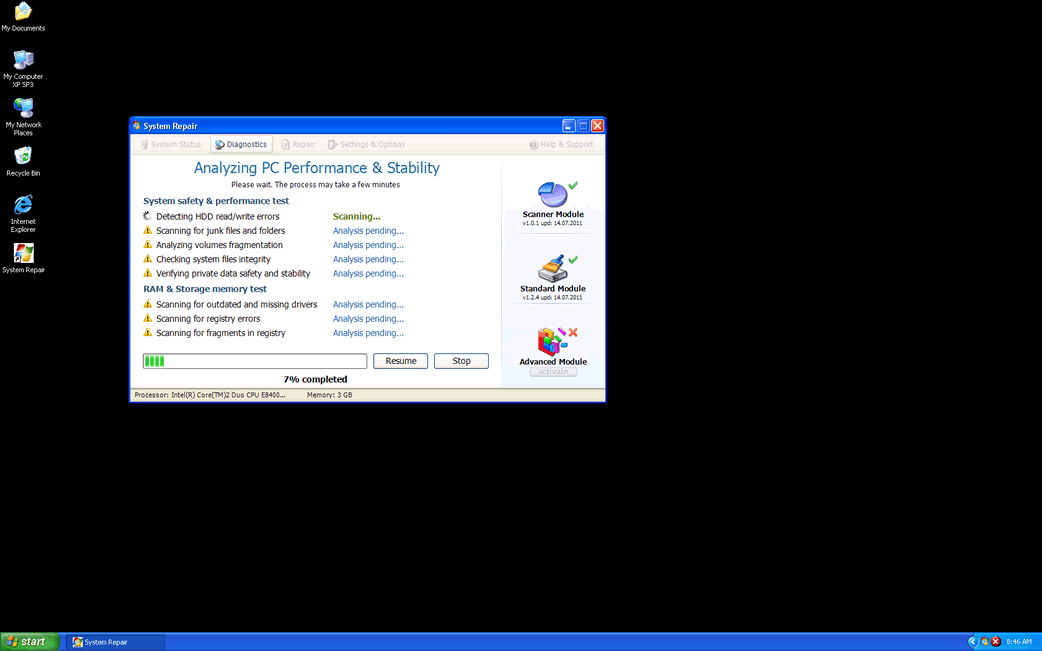
Task: Click the Advanced Module cubes icon
Action: click(551, 342)
